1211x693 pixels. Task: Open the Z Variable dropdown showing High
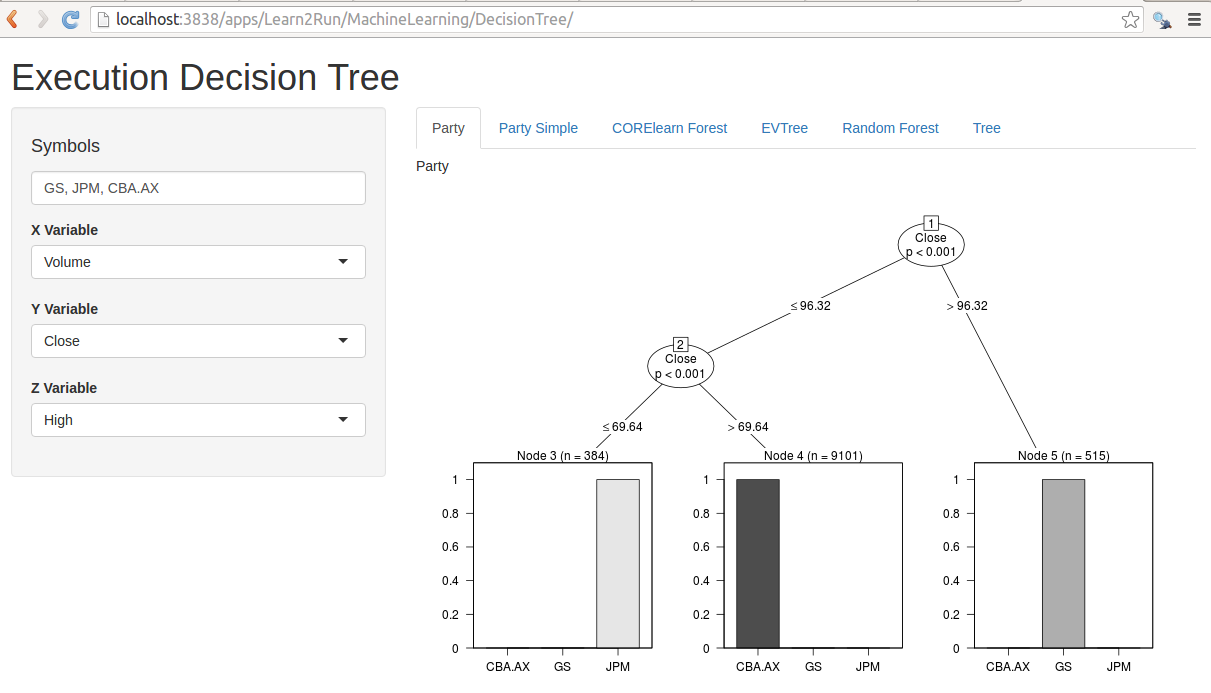click(x=197, y=419)
